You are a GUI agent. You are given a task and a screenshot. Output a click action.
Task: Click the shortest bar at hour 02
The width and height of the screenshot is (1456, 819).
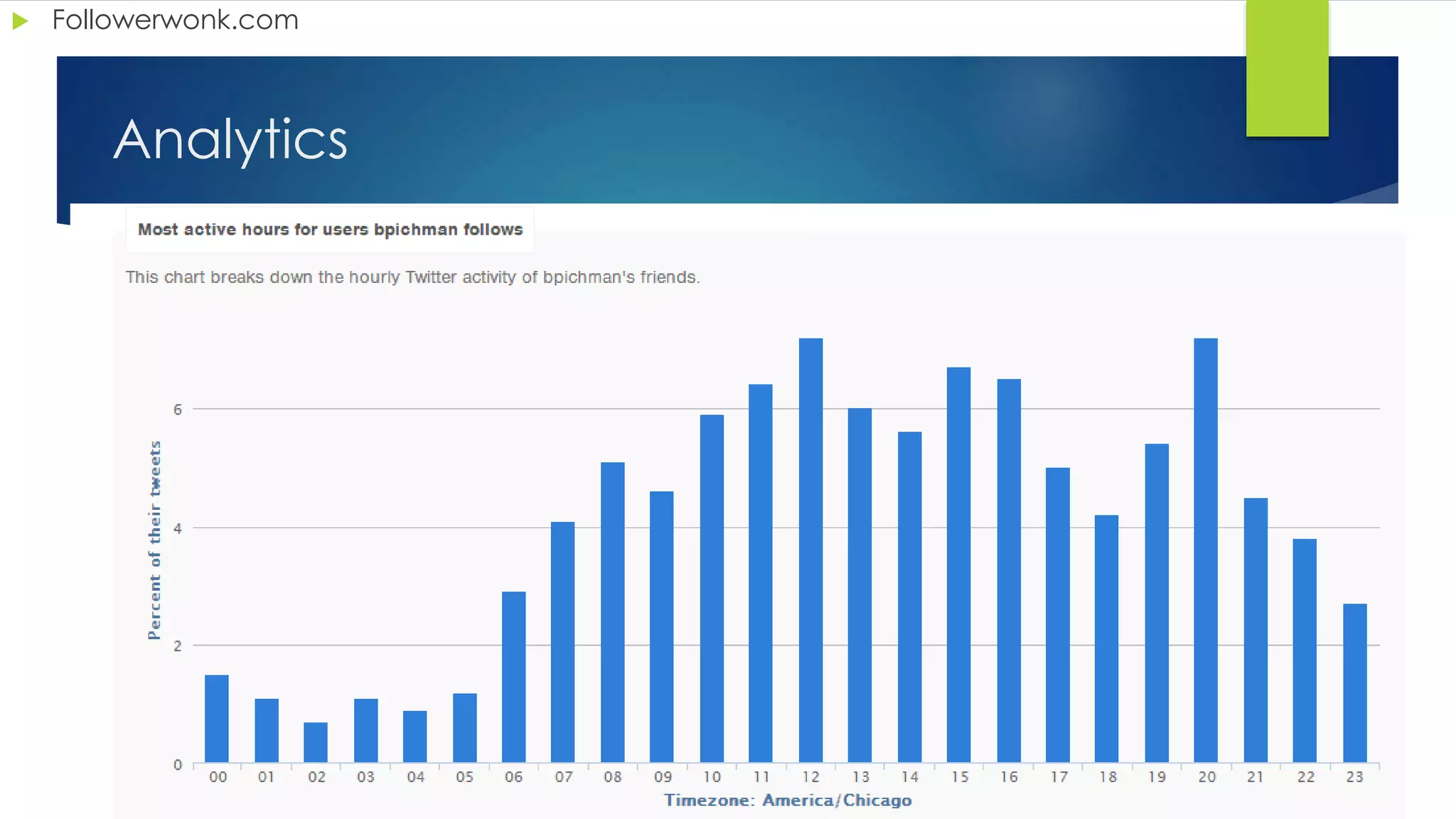pos(316,742)
